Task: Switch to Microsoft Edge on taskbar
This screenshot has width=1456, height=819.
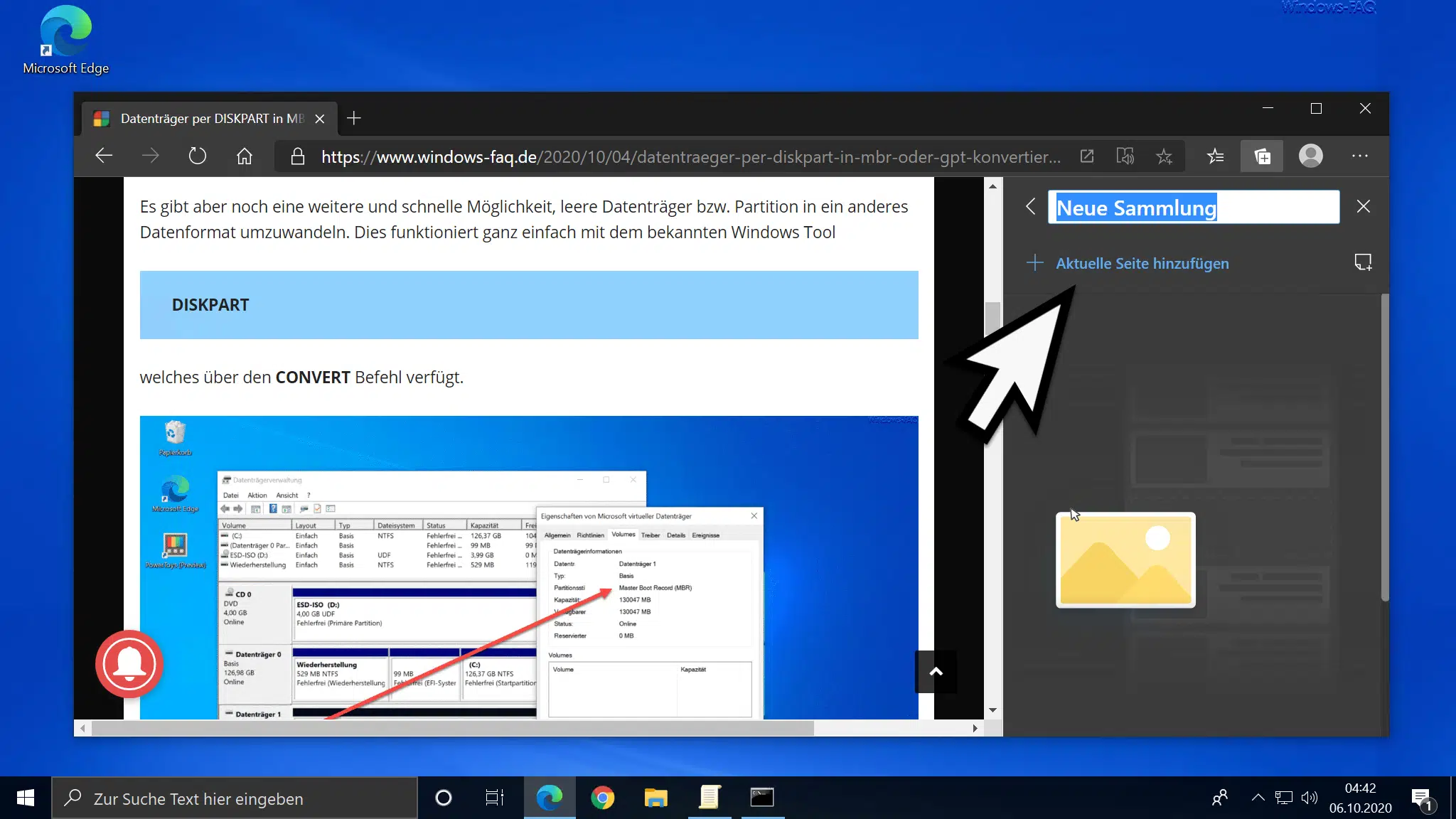Action: pyautogui.click(x=550, y=798)
